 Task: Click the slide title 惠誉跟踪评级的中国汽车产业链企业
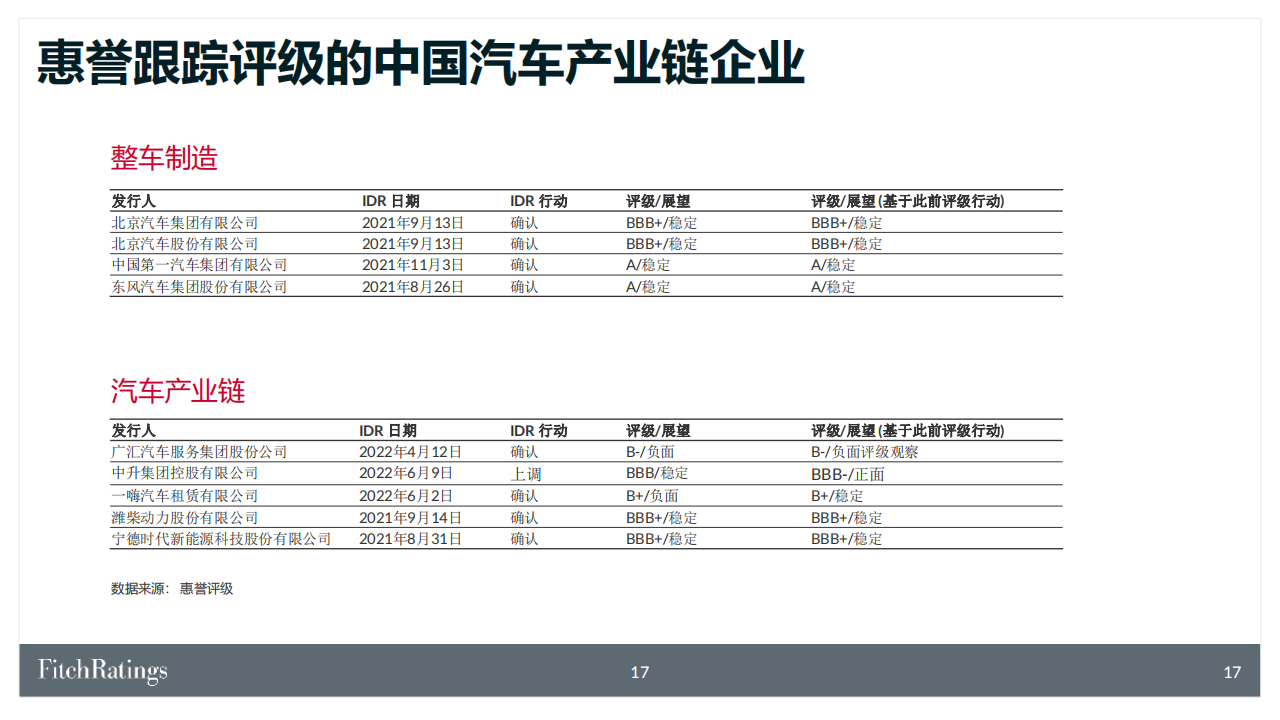click(421, 63)
